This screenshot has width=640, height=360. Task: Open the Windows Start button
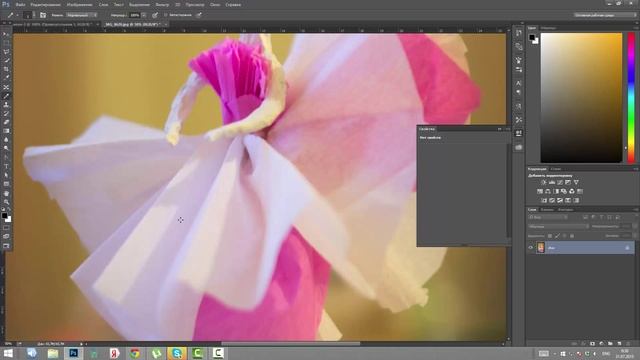pyautogui.click(x=8, y=353)
